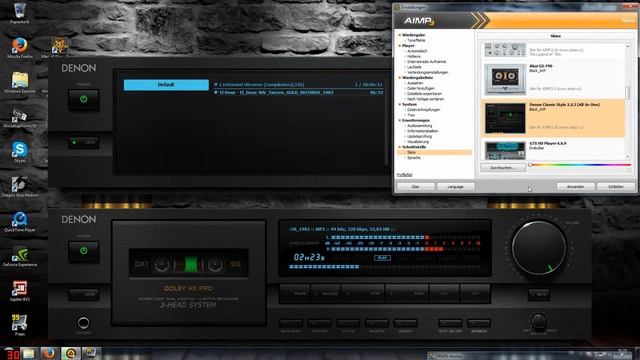640x360 pixels.
Task: Open the Fraps desktop shortcut
Action: click(x=20, y=324)
